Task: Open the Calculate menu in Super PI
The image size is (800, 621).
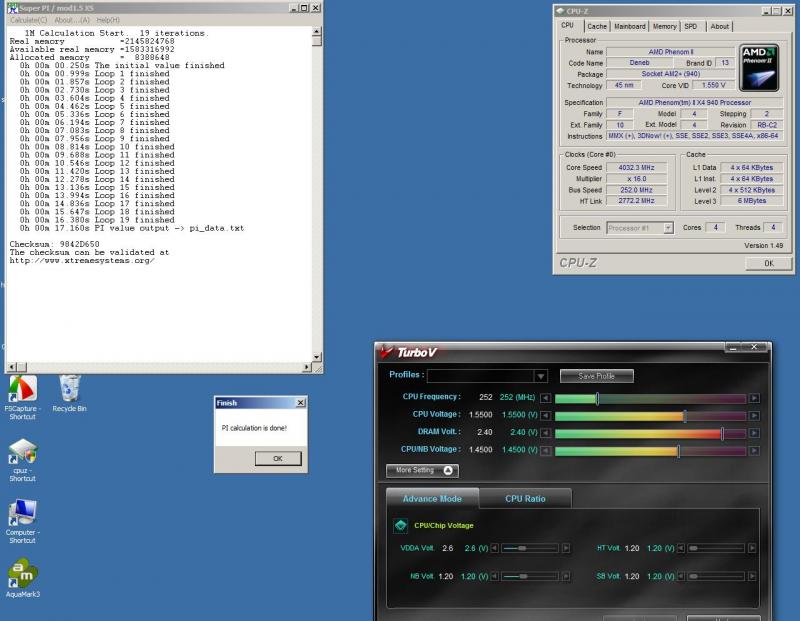Action: pyautogui.click(x=28, y=20)
